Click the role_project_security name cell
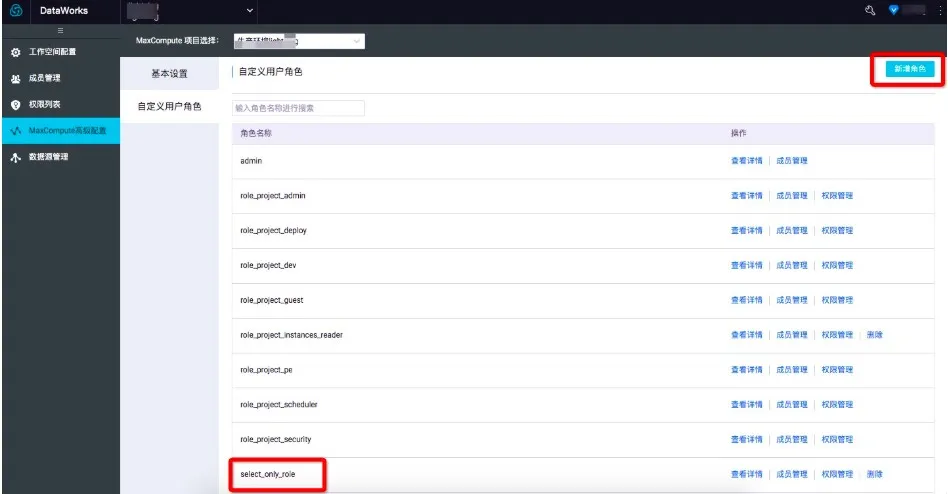Viewport: 948px width, 494px height. click(x=276, y=440)
